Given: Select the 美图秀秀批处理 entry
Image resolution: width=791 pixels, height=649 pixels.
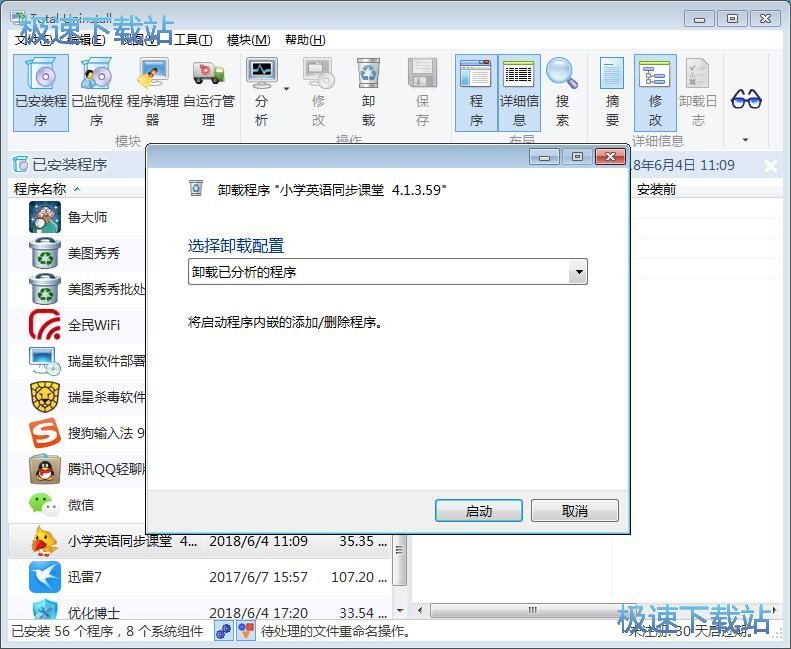Looking at the screenshot, I should tap(106, 289).
